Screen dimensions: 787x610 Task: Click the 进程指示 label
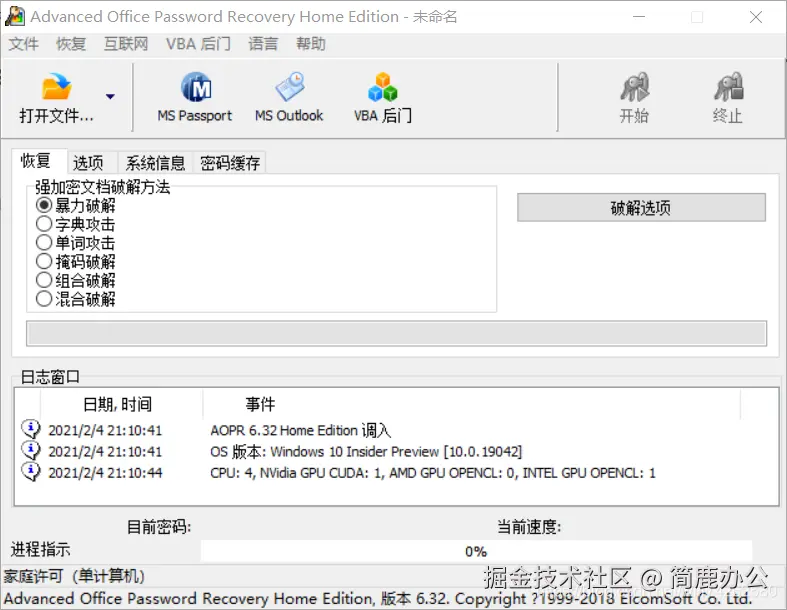pyautogui.click(x=41, y=550)
